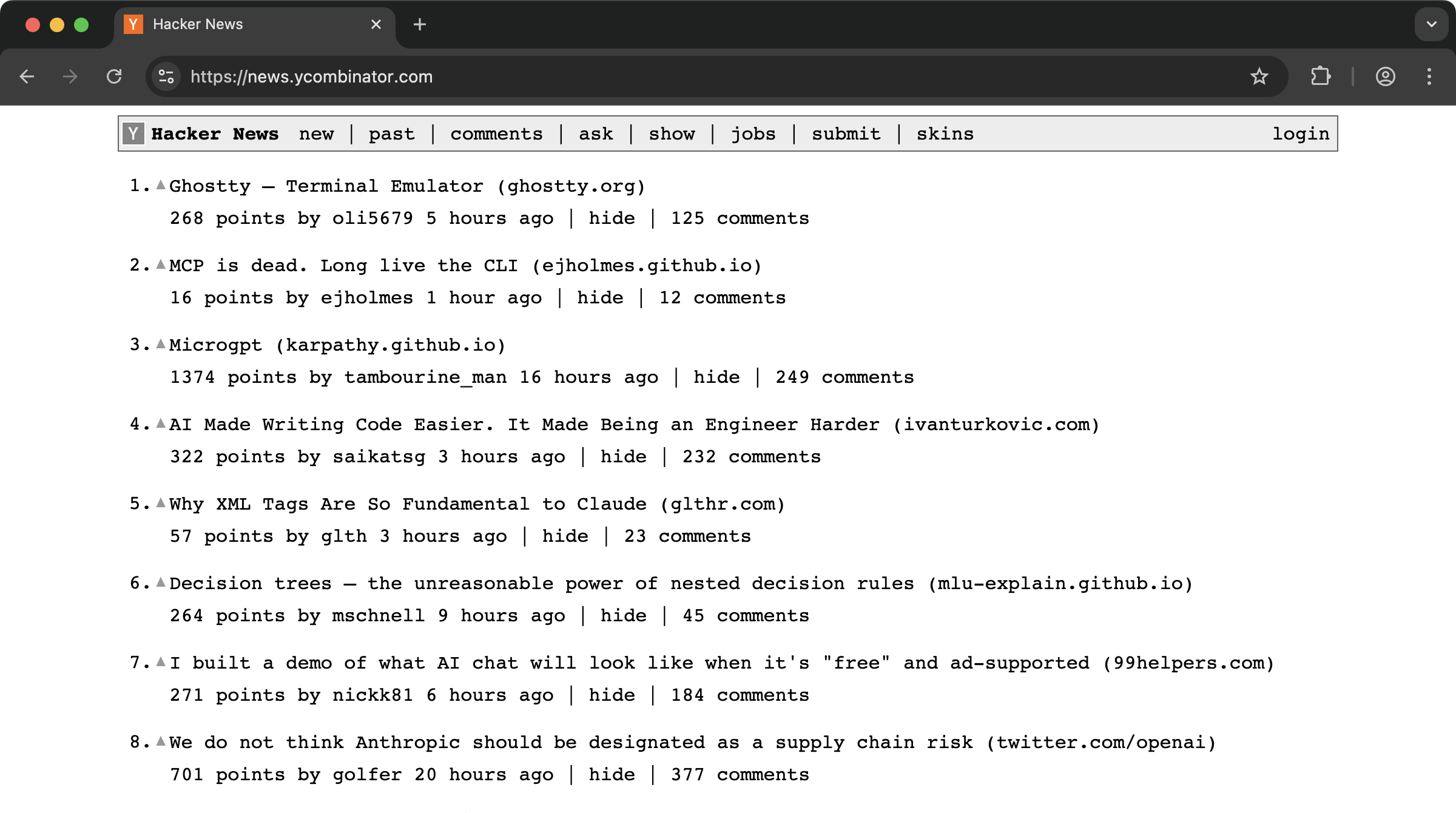Open Chrome three-dot menu

pyautogui.click(x=1429, y=76)
